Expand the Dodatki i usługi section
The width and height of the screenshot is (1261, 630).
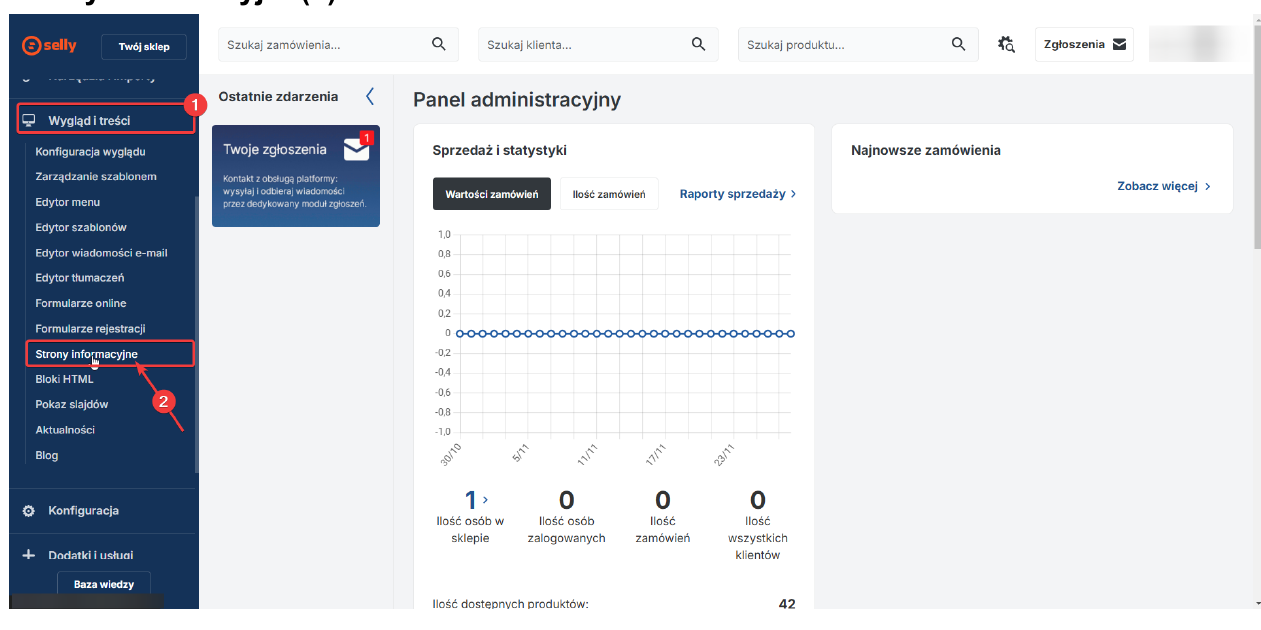91,555
